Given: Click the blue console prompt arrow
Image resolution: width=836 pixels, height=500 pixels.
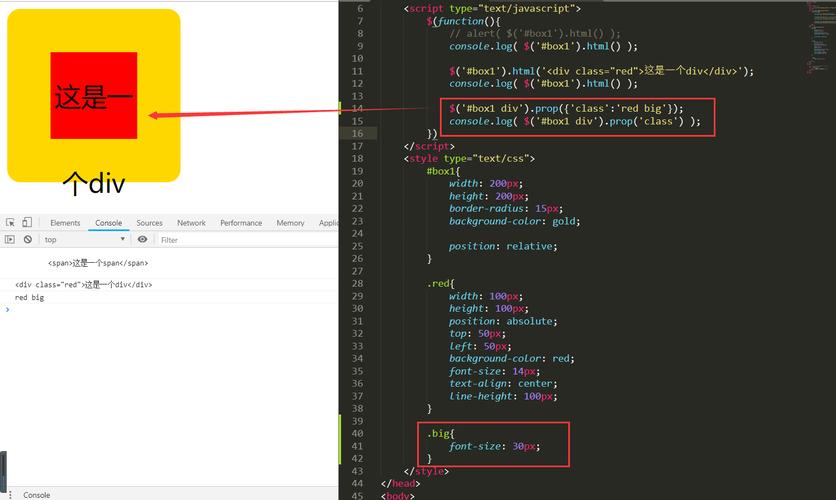Looking at the screenshot, I should (x=8, y=310).
